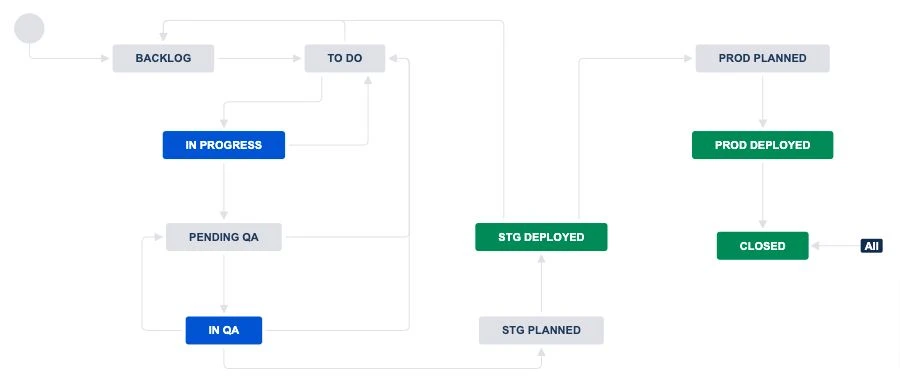The height and width of the screenshot is (385, 900).
Task: Select the PENDING QA status node
Action: pos(224,237)
